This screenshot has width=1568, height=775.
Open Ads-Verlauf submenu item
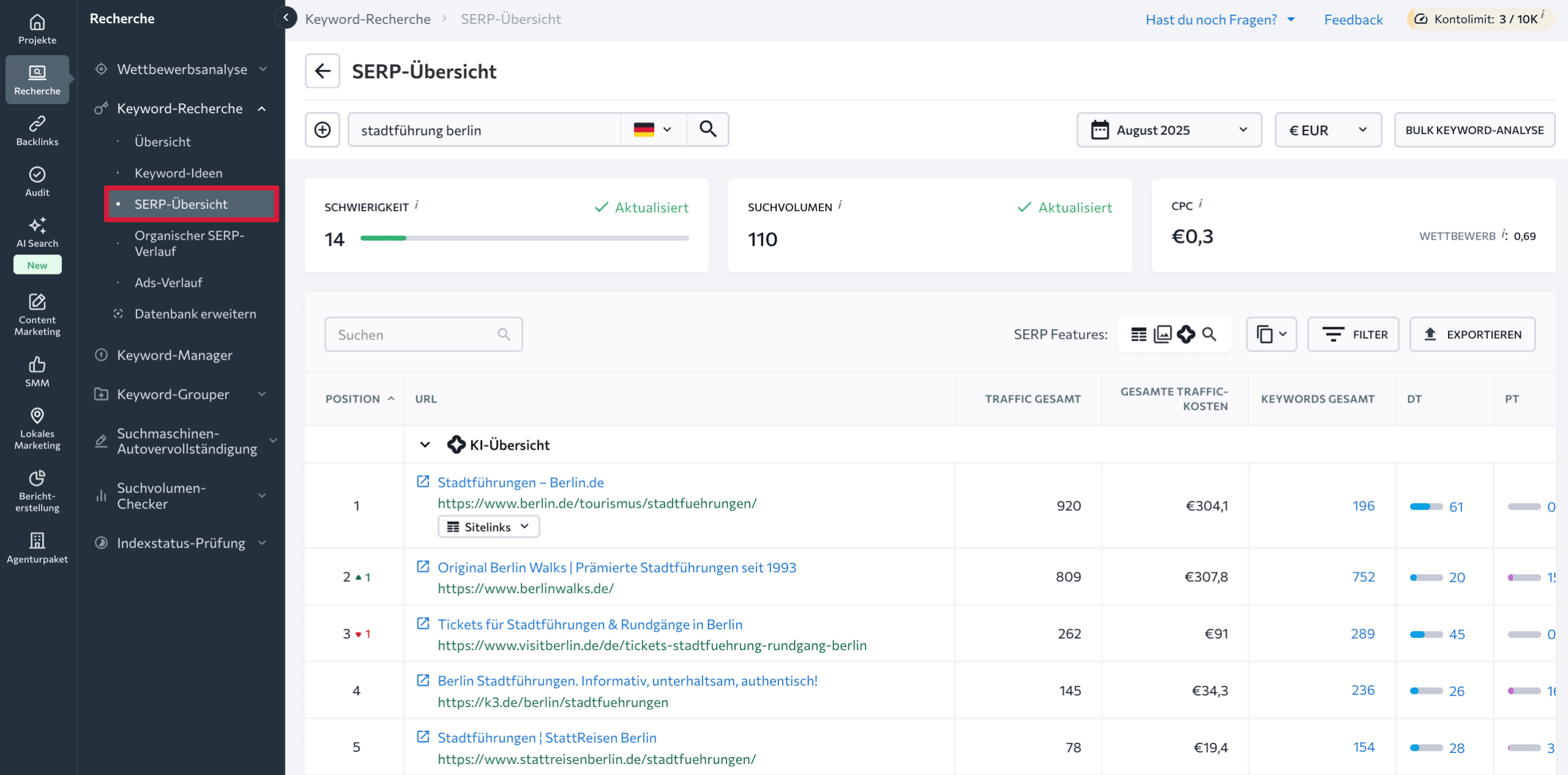click(x=168, y=282)
